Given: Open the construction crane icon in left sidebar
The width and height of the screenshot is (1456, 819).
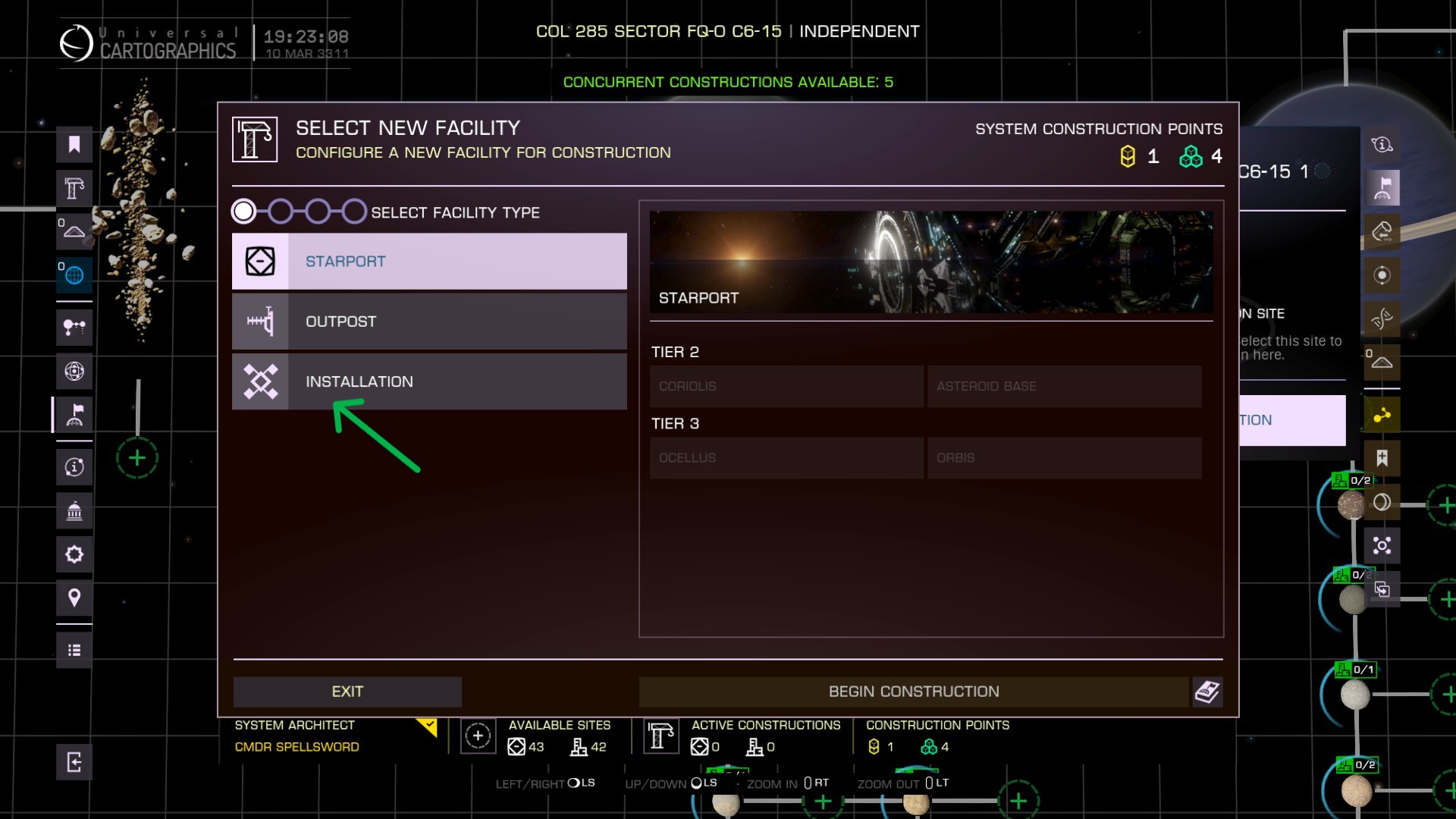Looking at the screenshot, I should [x=74, y=188].
